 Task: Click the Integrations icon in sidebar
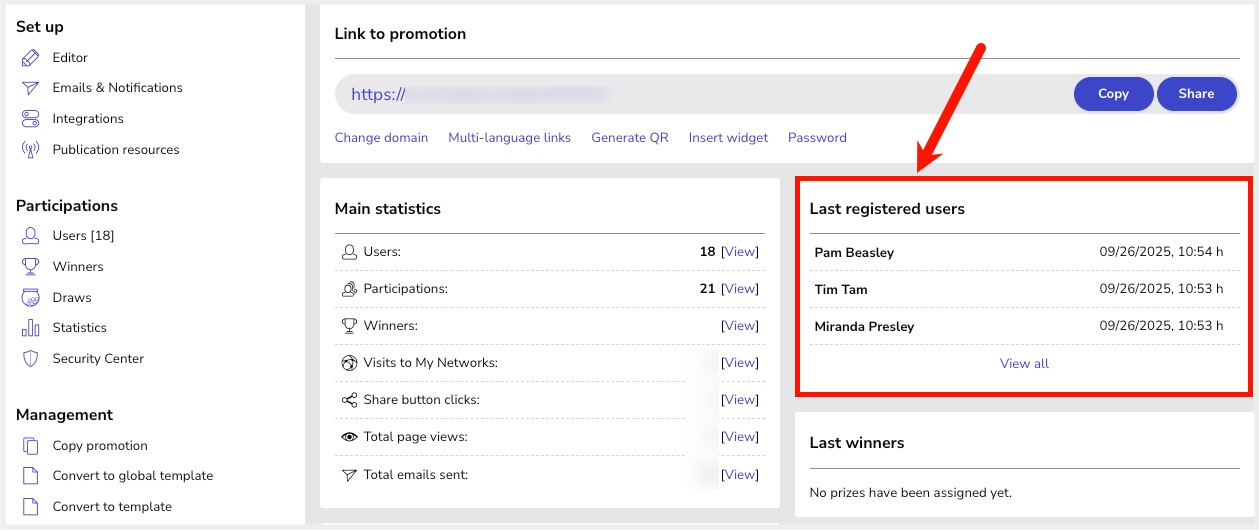pyautogui.click(x=30, y=119)
